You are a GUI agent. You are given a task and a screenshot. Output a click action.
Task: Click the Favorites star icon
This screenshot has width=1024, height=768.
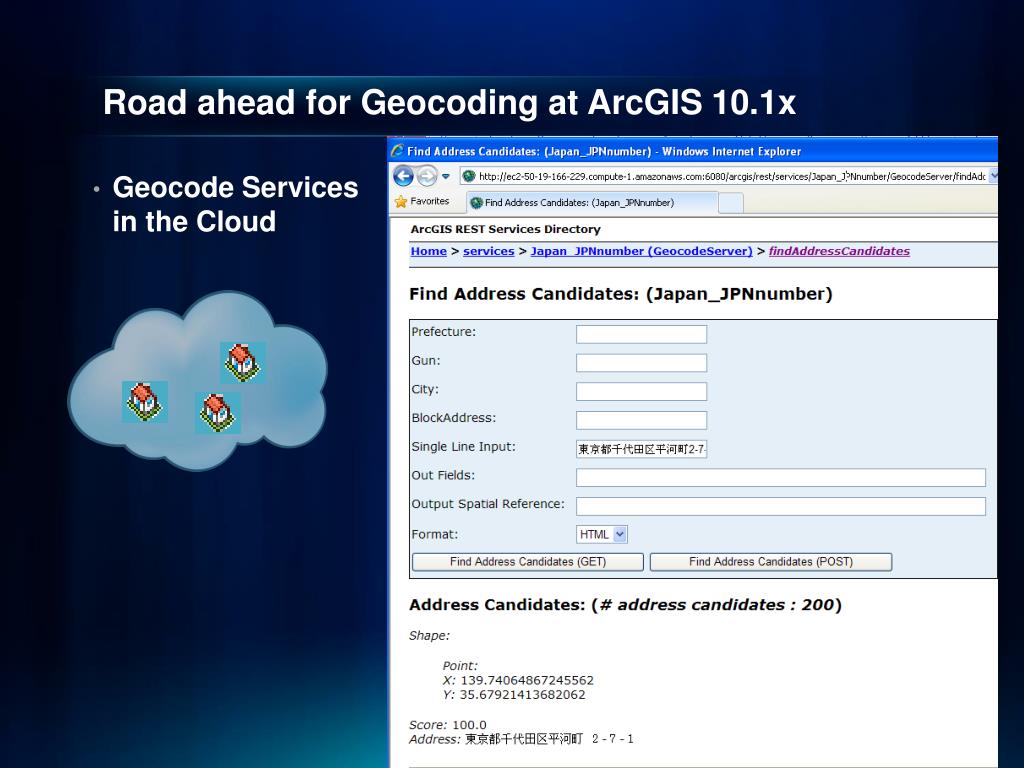click(401, 202)
